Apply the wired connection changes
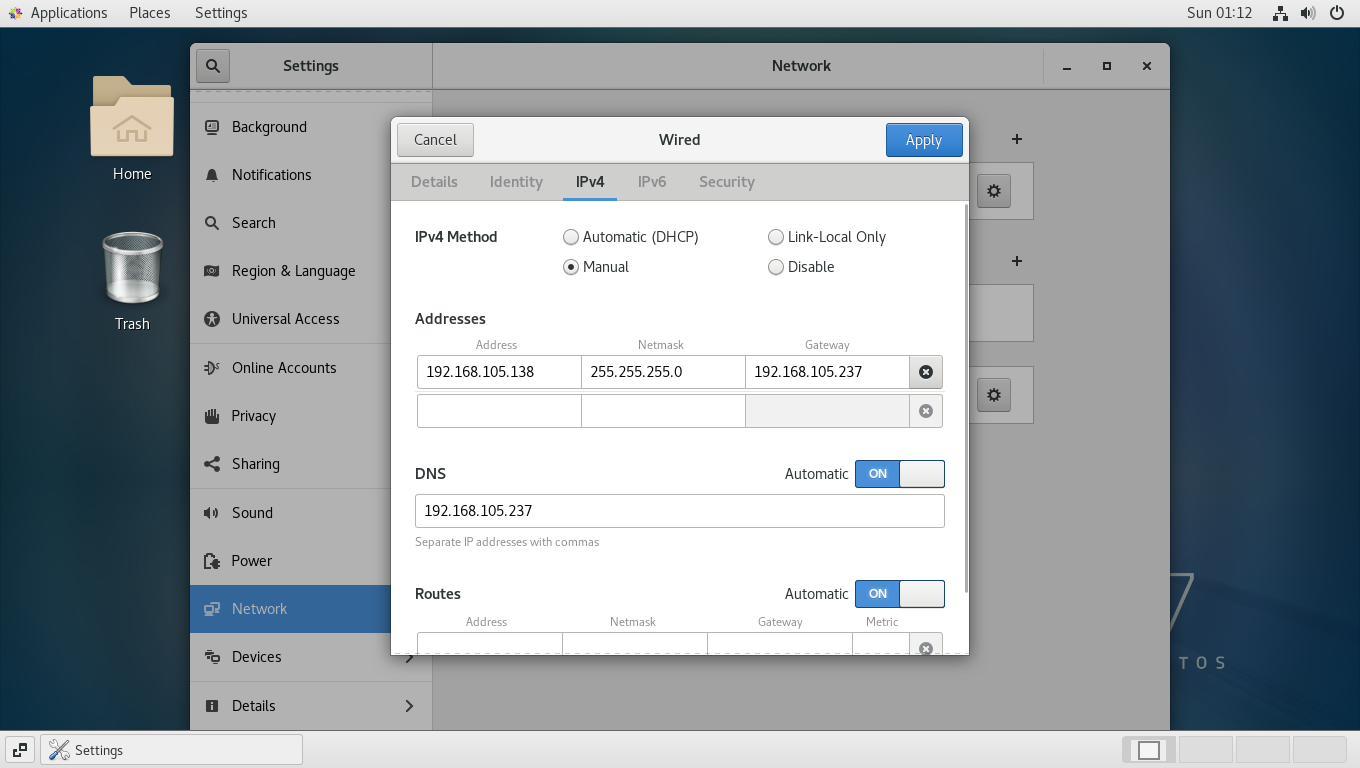The width and height of the screenshot is (1360, 768). (x=923, y=140)
